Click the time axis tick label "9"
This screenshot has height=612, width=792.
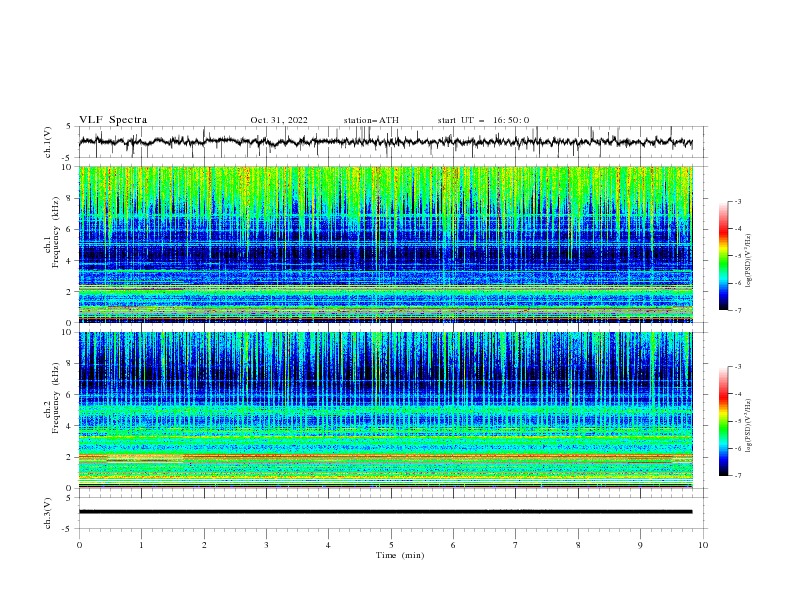[x=640, y=545]
